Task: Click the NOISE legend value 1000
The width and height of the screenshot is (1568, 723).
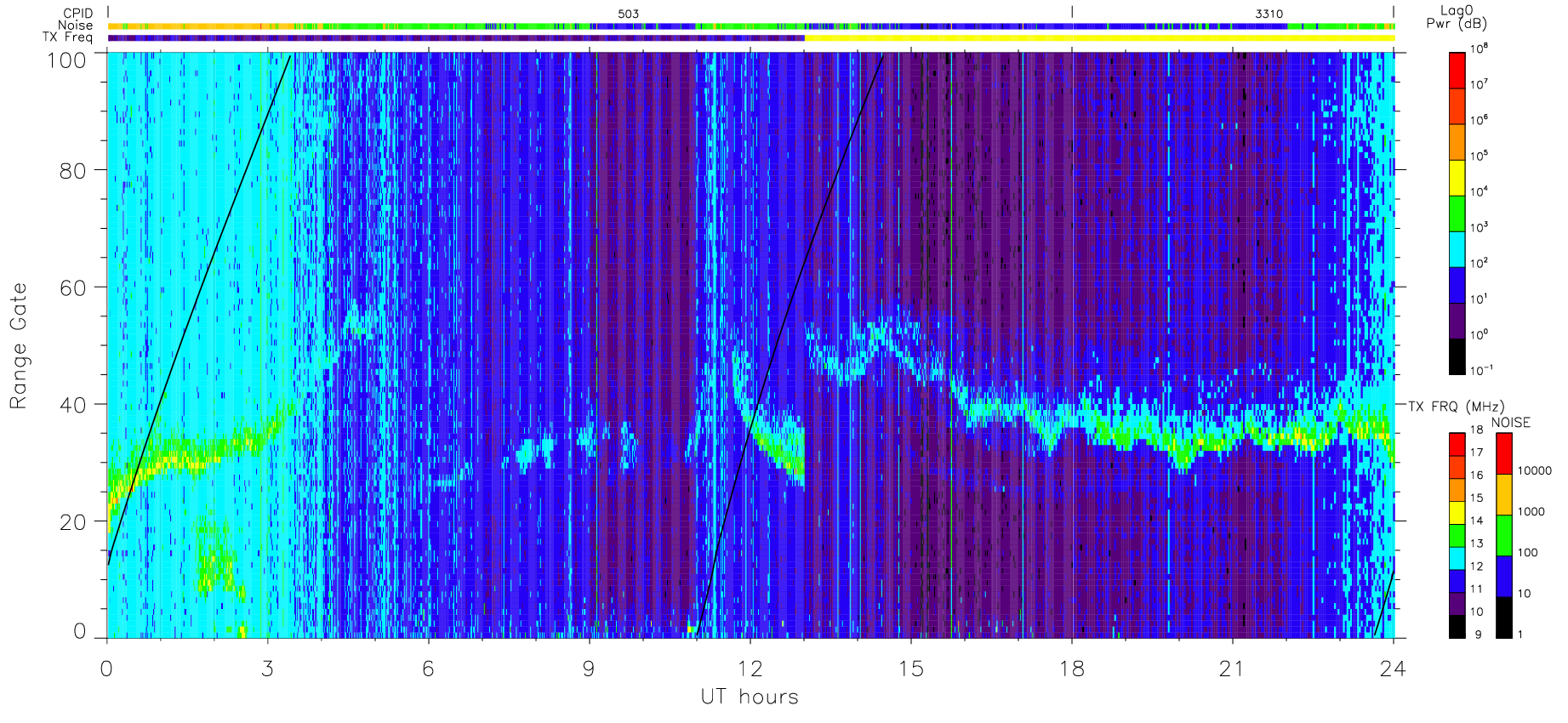Action: 1531,511
